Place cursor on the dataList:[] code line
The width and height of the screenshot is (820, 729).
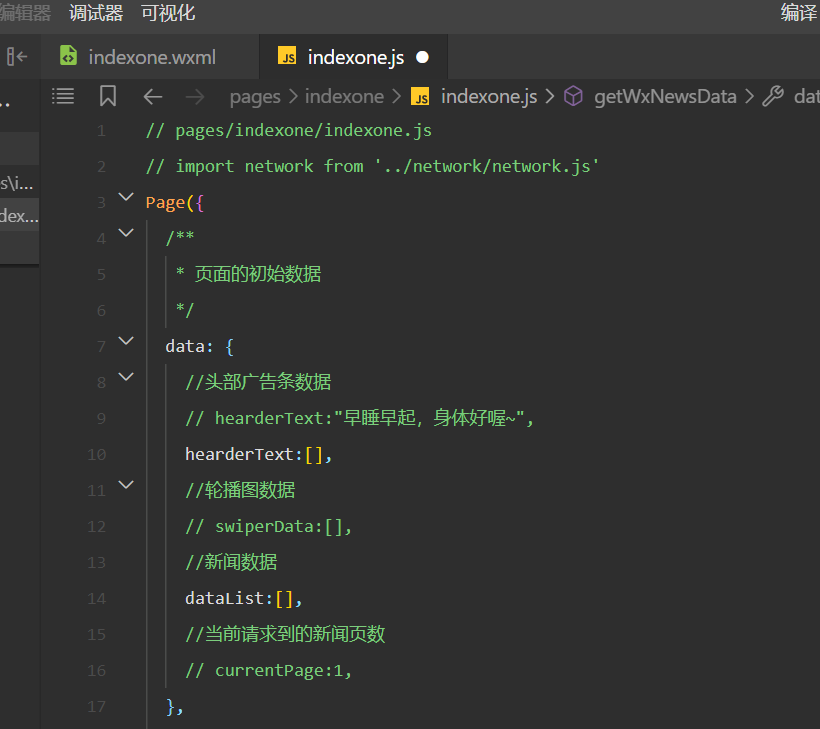[243, 598]
